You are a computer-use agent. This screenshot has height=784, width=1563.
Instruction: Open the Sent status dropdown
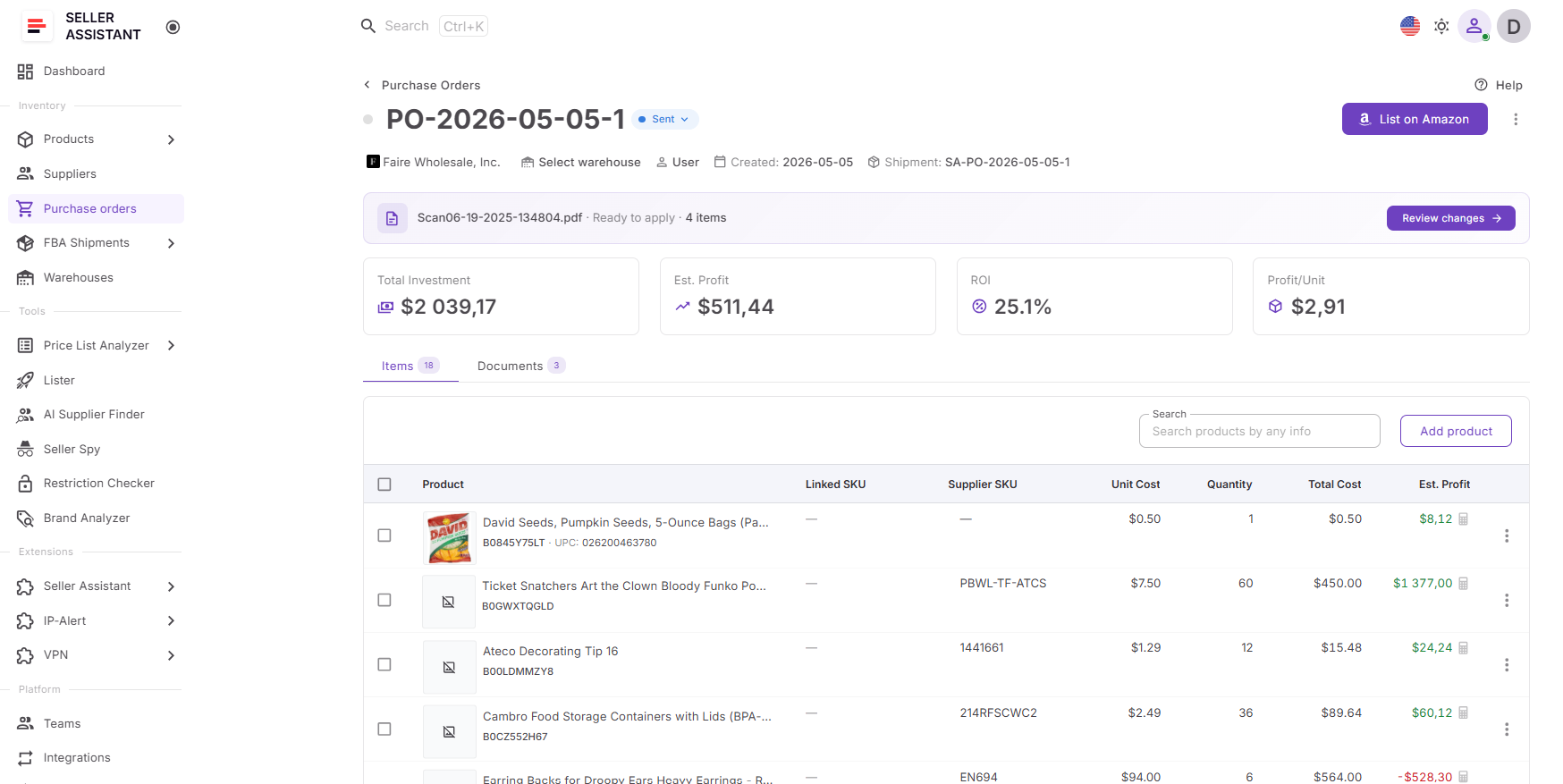point(665,119)
